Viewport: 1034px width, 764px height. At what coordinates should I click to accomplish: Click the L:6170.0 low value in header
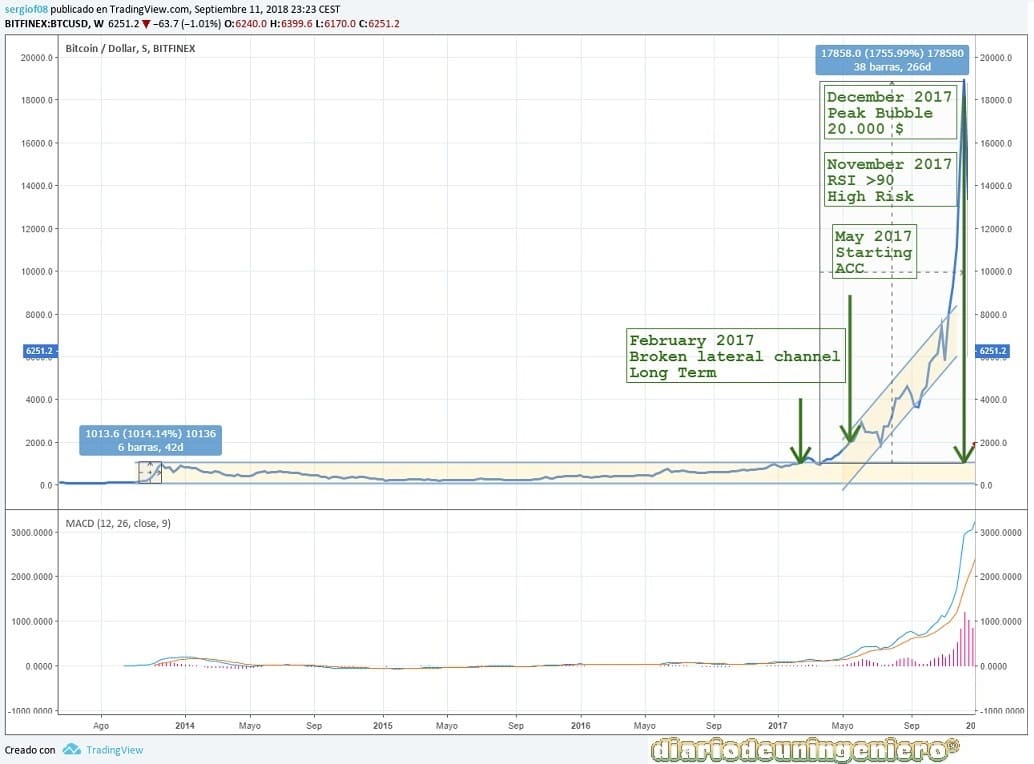pos(336,24)
